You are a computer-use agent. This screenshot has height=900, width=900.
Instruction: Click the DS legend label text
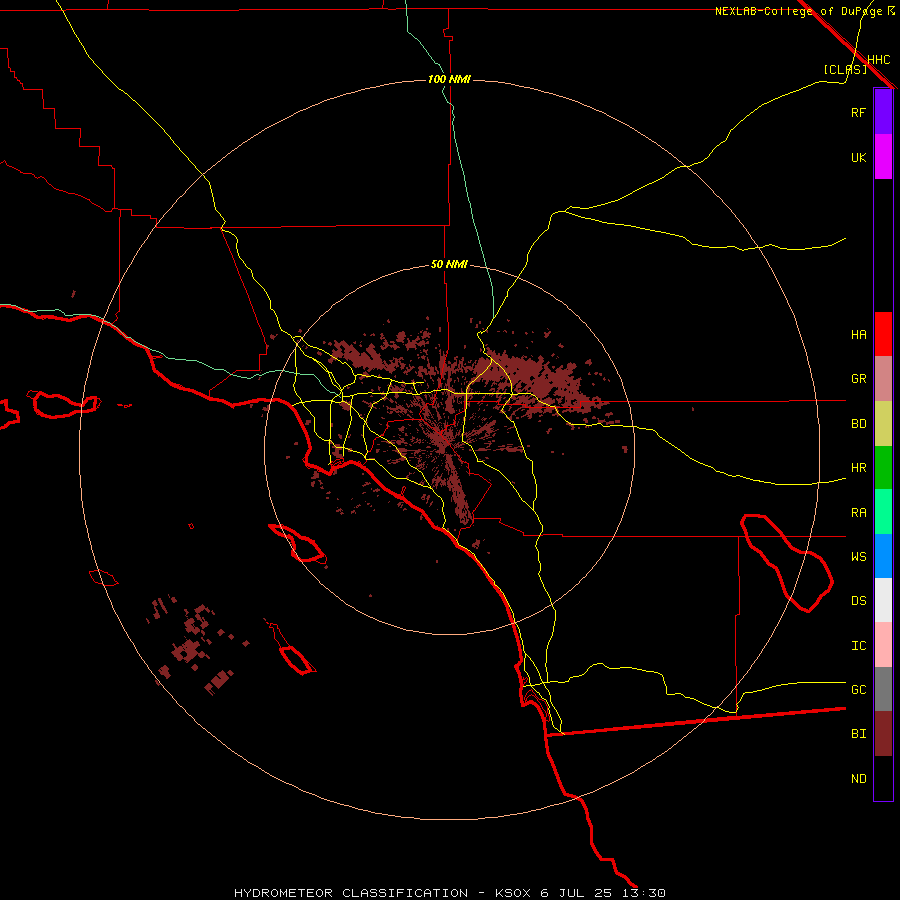pos(858,601)
